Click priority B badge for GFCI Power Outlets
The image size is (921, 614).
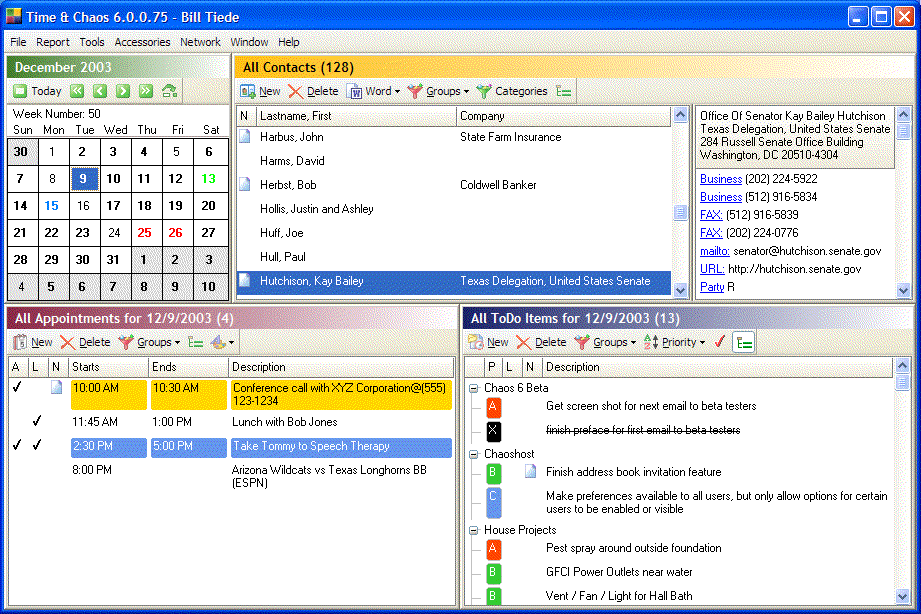coord(493,572)
